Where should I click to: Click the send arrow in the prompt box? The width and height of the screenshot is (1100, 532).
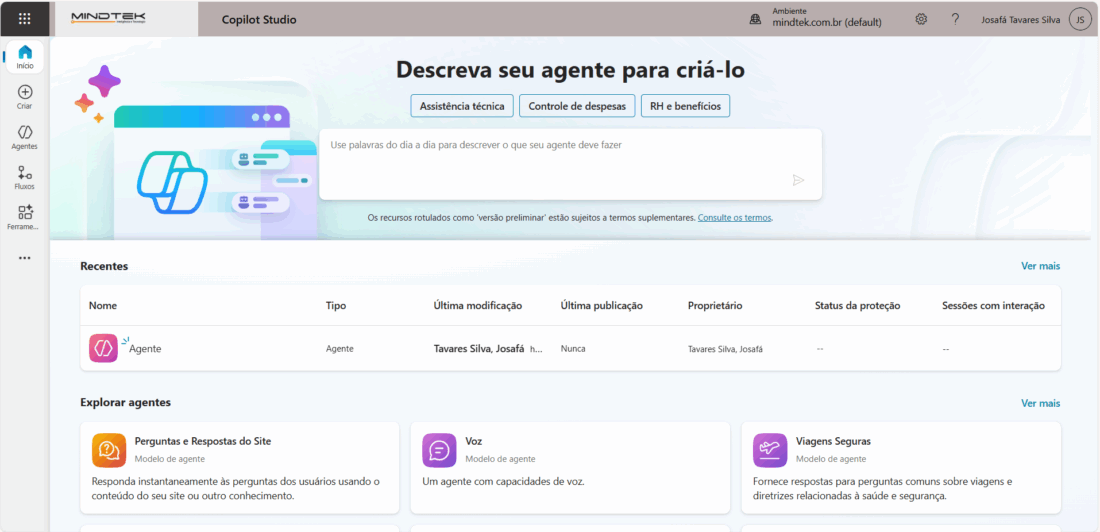click(798, 180)
